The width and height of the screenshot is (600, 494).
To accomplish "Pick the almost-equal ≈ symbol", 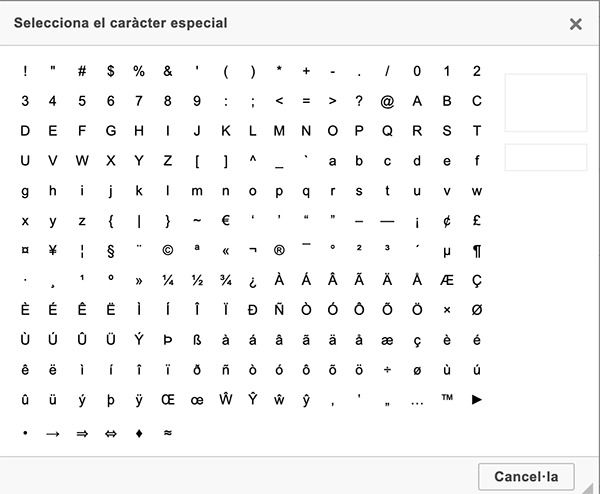I will pyautogui.click(x=168, y=433).
